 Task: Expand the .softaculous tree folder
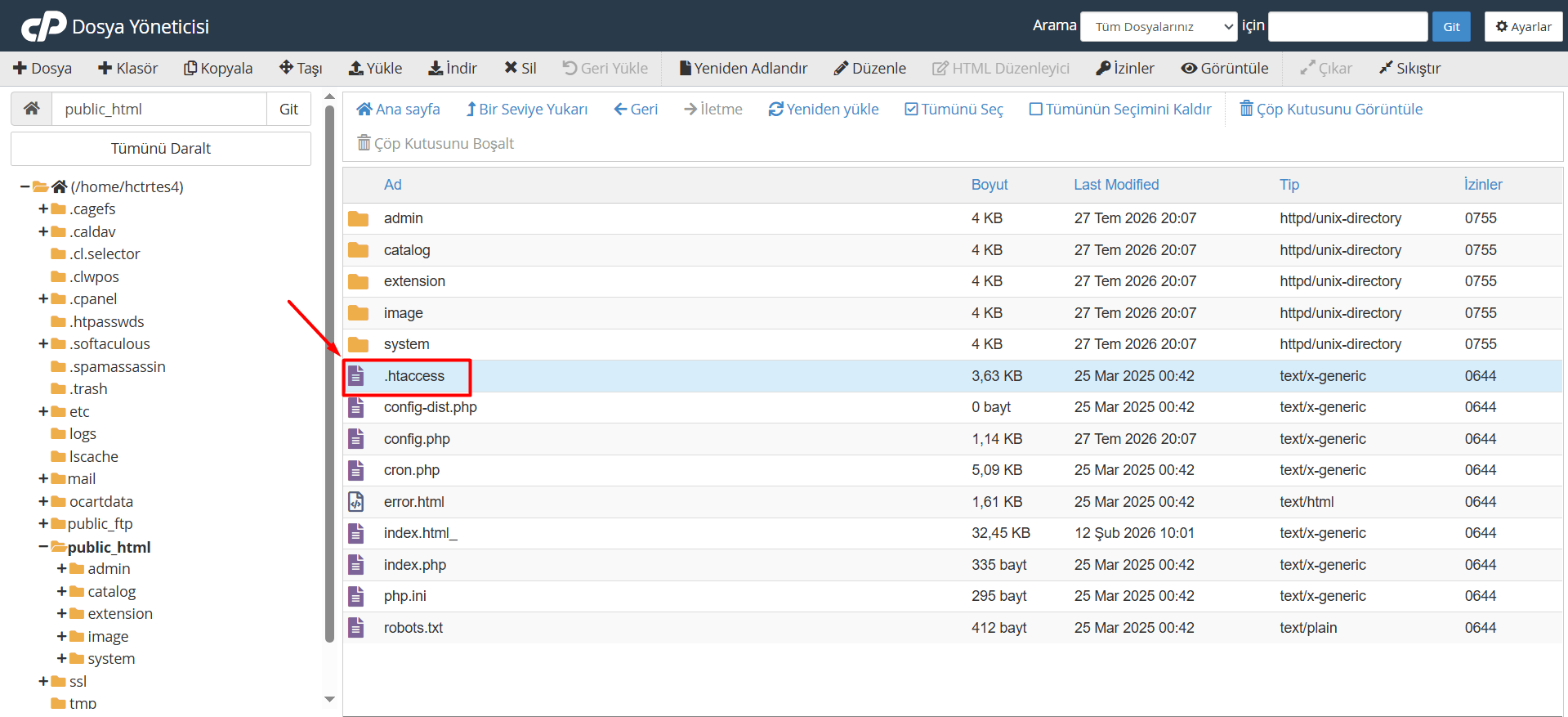[x=43, y=344]
